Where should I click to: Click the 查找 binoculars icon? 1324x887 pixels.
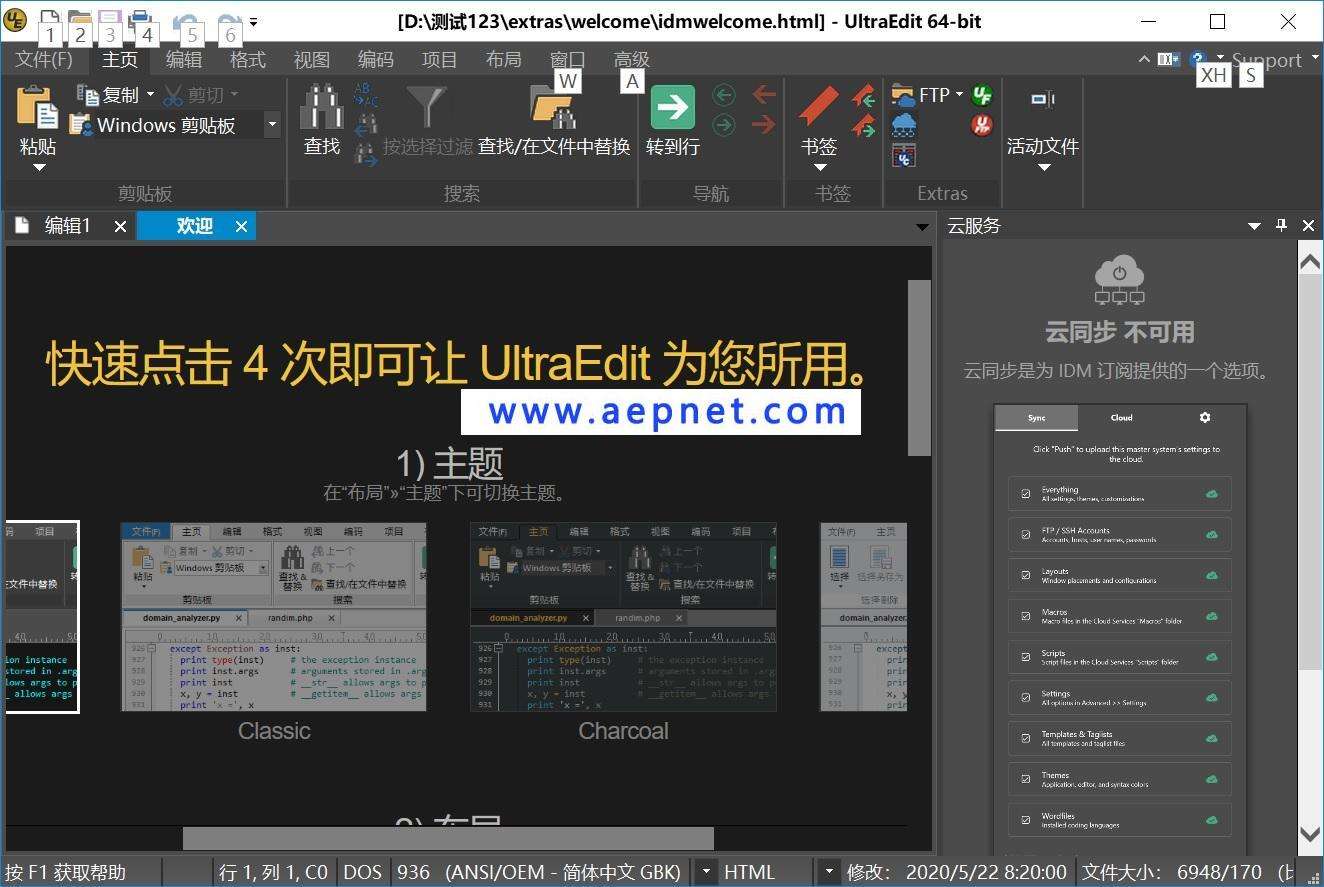coord(322,106)
